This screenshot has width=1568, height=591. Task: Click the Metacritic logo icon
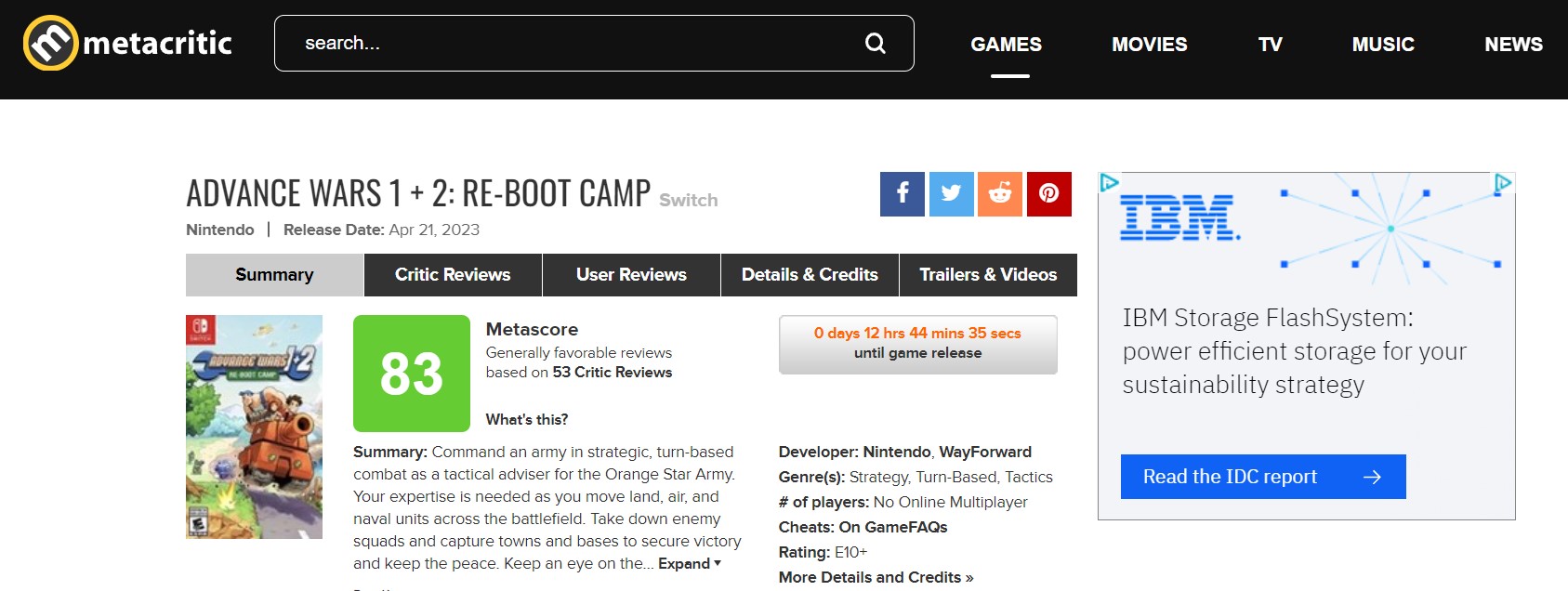click(50, 43)
